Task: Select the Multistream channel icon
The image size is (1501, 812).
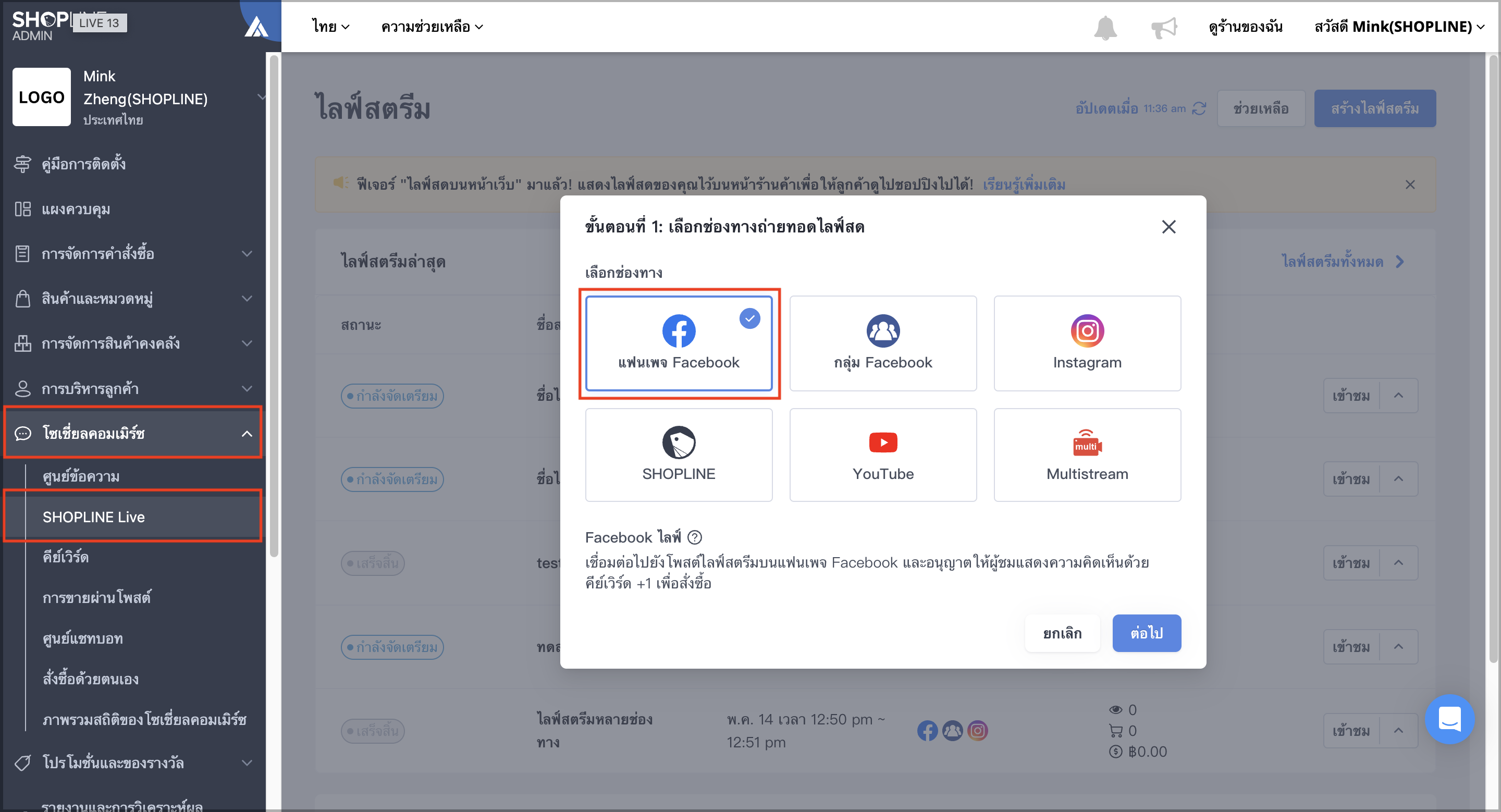Action: 1087,444
